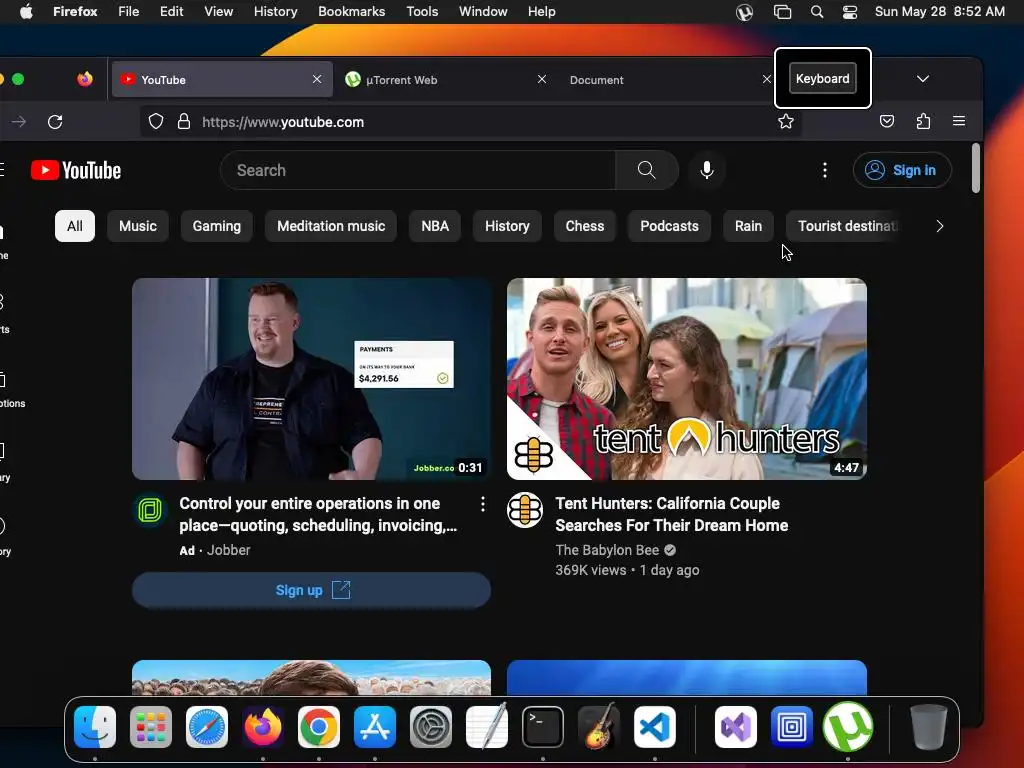
Task: Save to Pocket icon in toolbar
Action: (887, 121)
